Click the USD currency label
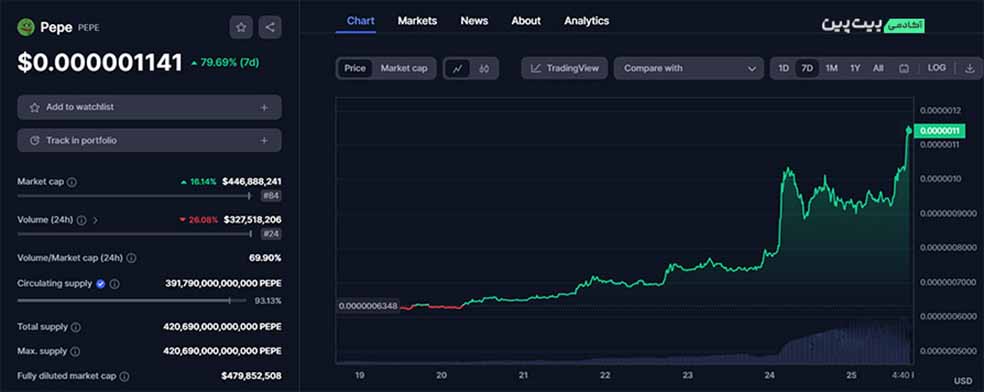 (x=963, y=381)
